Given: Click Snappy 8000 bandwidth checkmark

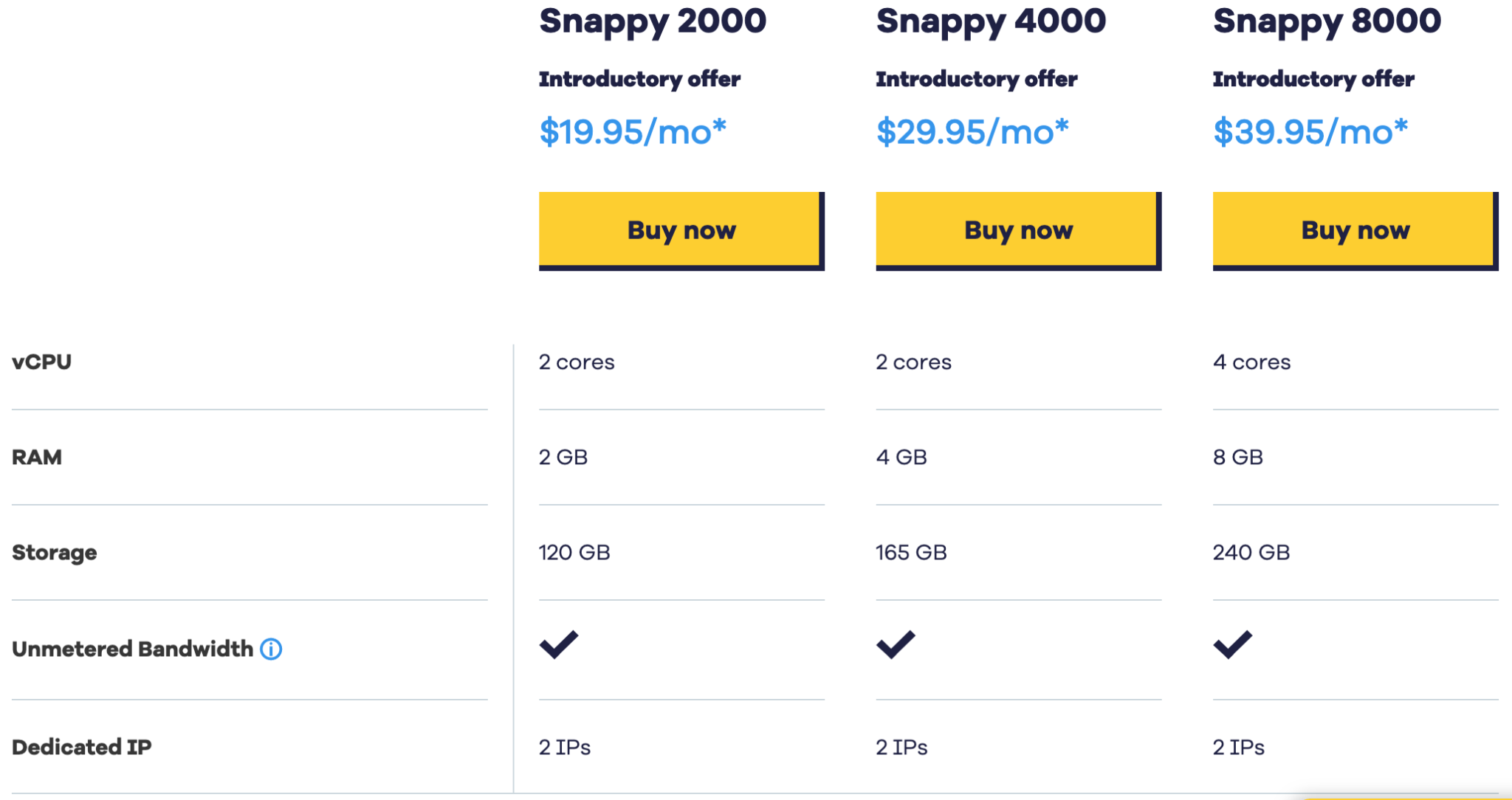Looking at the screenshot, I should coord(1232,644).
